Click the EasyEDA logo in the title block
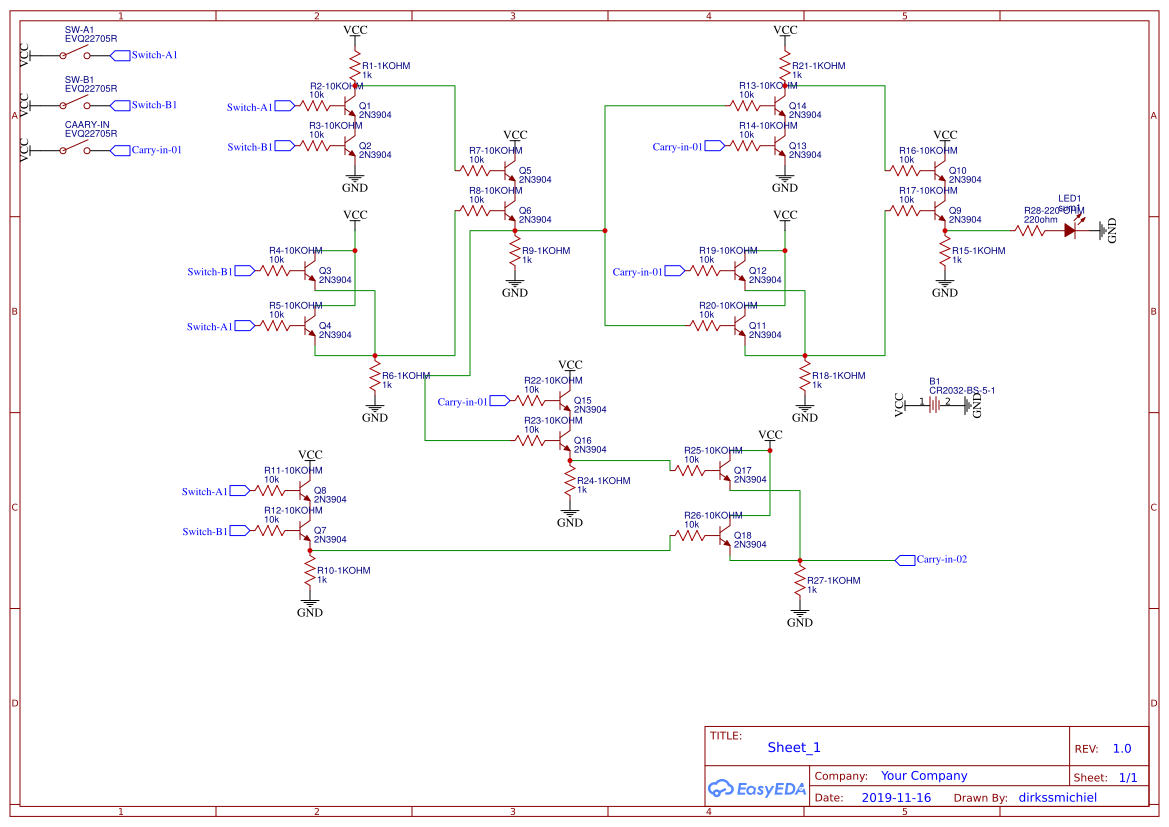 tap(757, 789)
